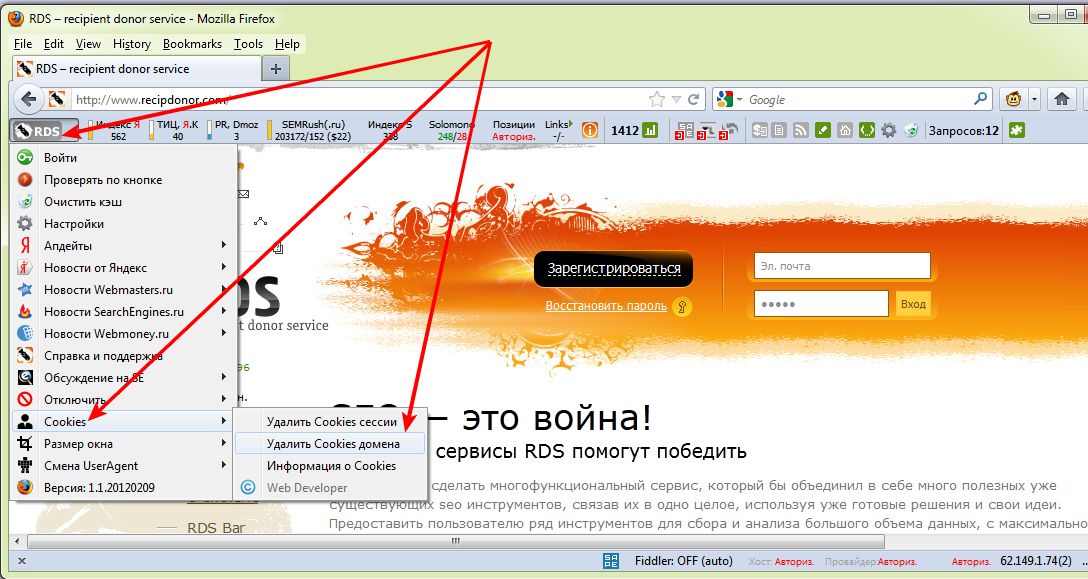Click the search magnifier in Google box
The height and width of the screenshot is (579, 1088).
980,99
